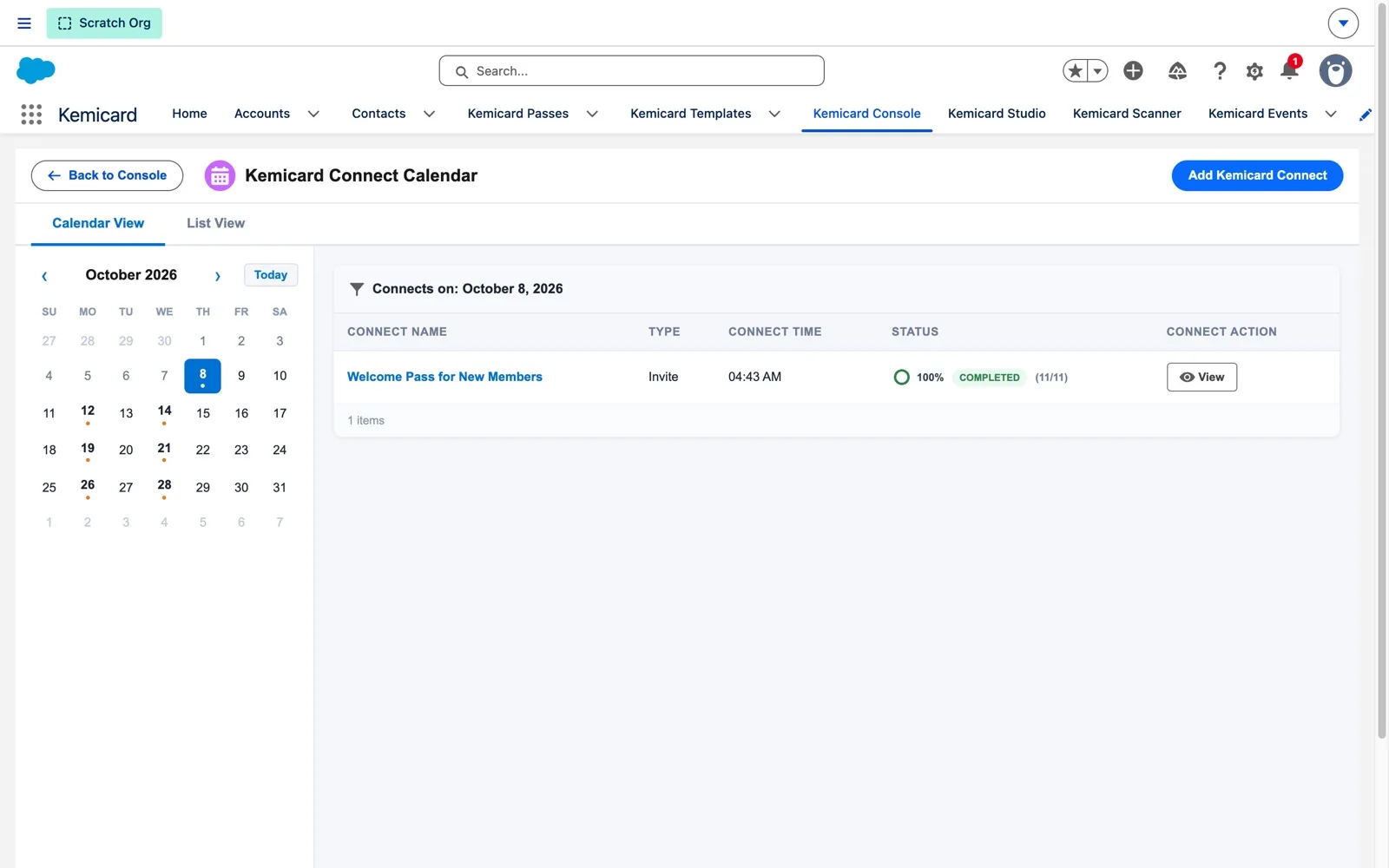
Task: Open the user profile avatar
Action: (1335, 71)
